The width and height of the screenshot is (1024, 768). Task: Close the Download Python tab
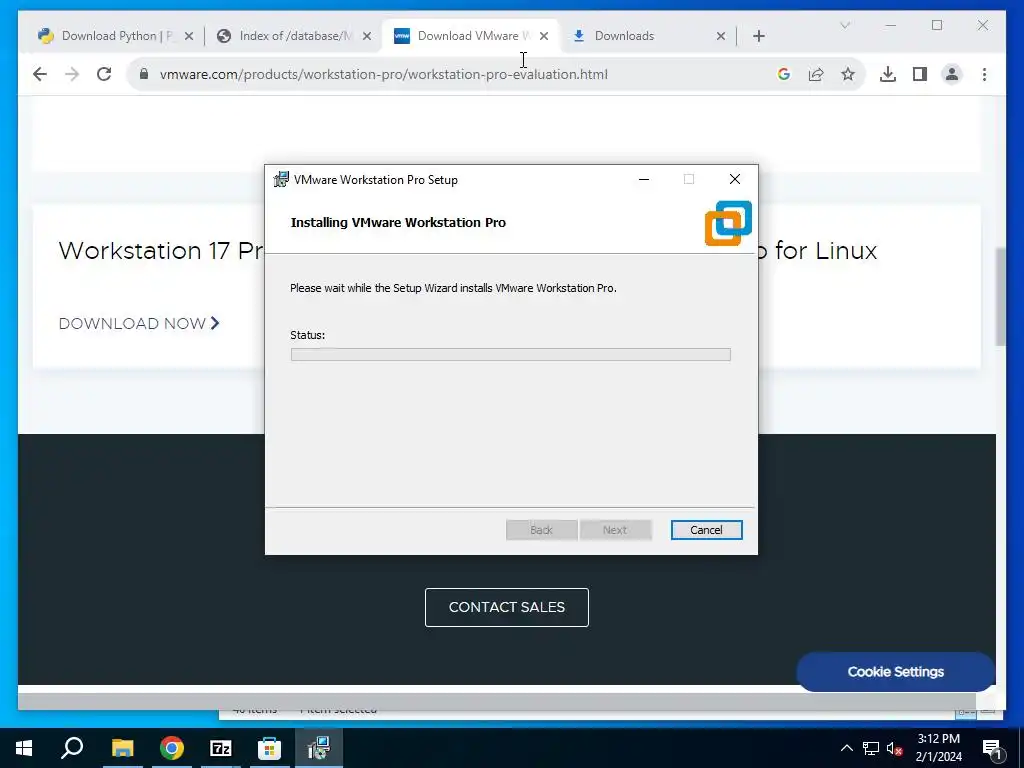[189, 36]
